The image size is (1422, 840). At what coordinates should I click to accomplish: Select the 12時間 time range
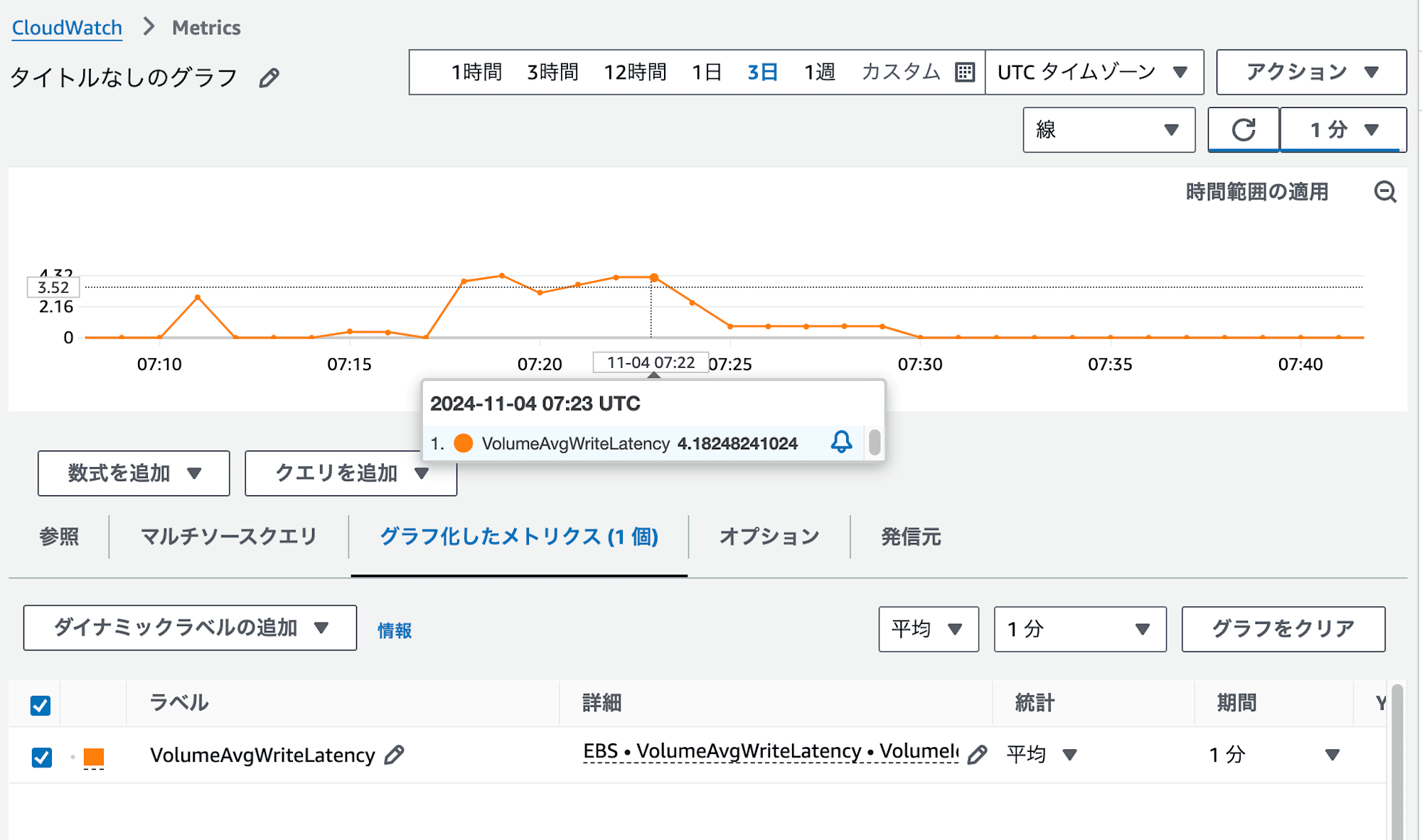[x=635, y=72]
